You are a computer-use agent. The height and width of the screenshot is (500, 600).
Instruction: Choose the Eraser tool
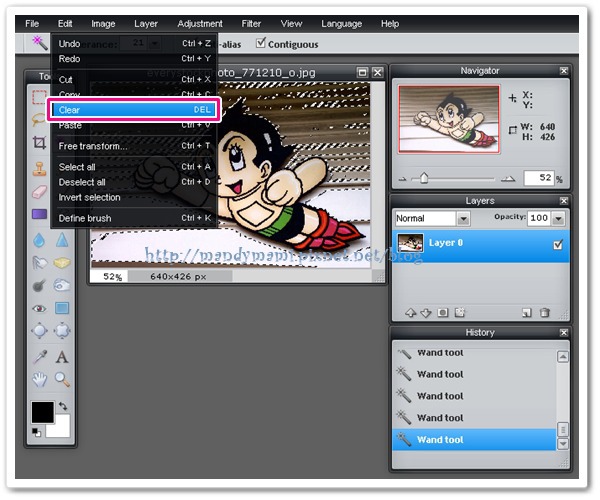pos(39,192)
